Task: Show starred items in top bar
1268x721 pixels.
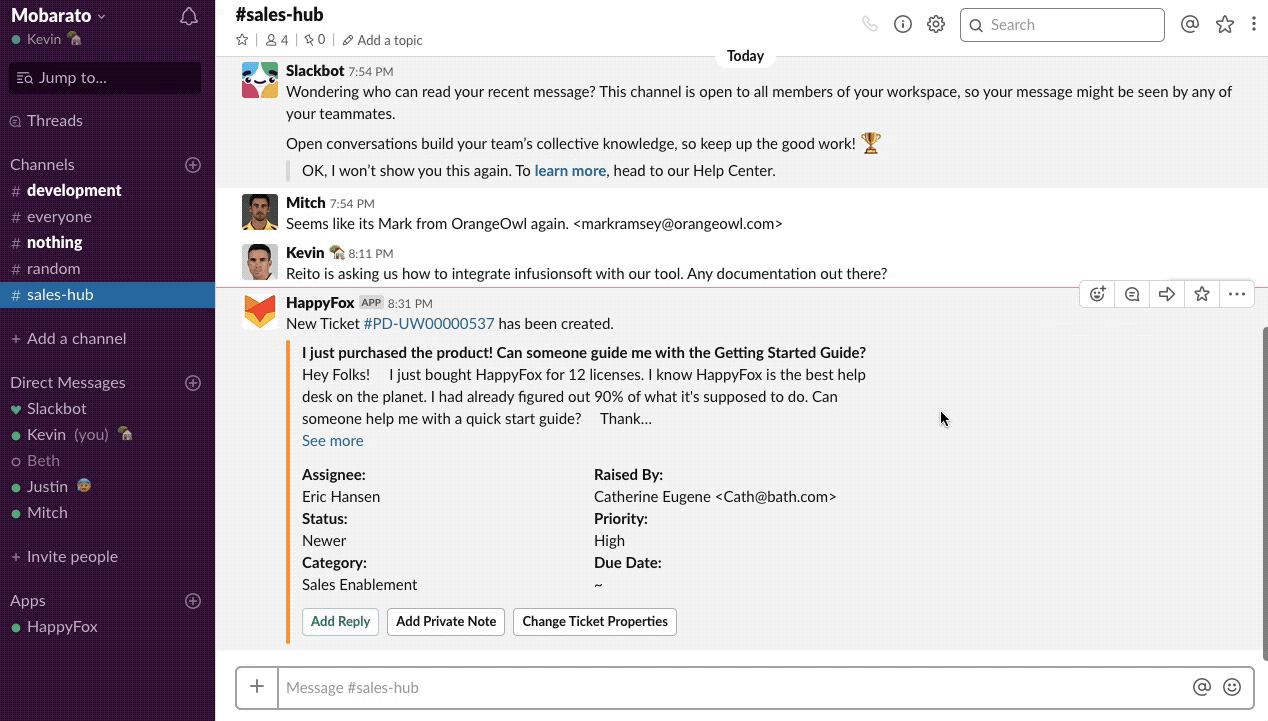Action: point(1225,24)
